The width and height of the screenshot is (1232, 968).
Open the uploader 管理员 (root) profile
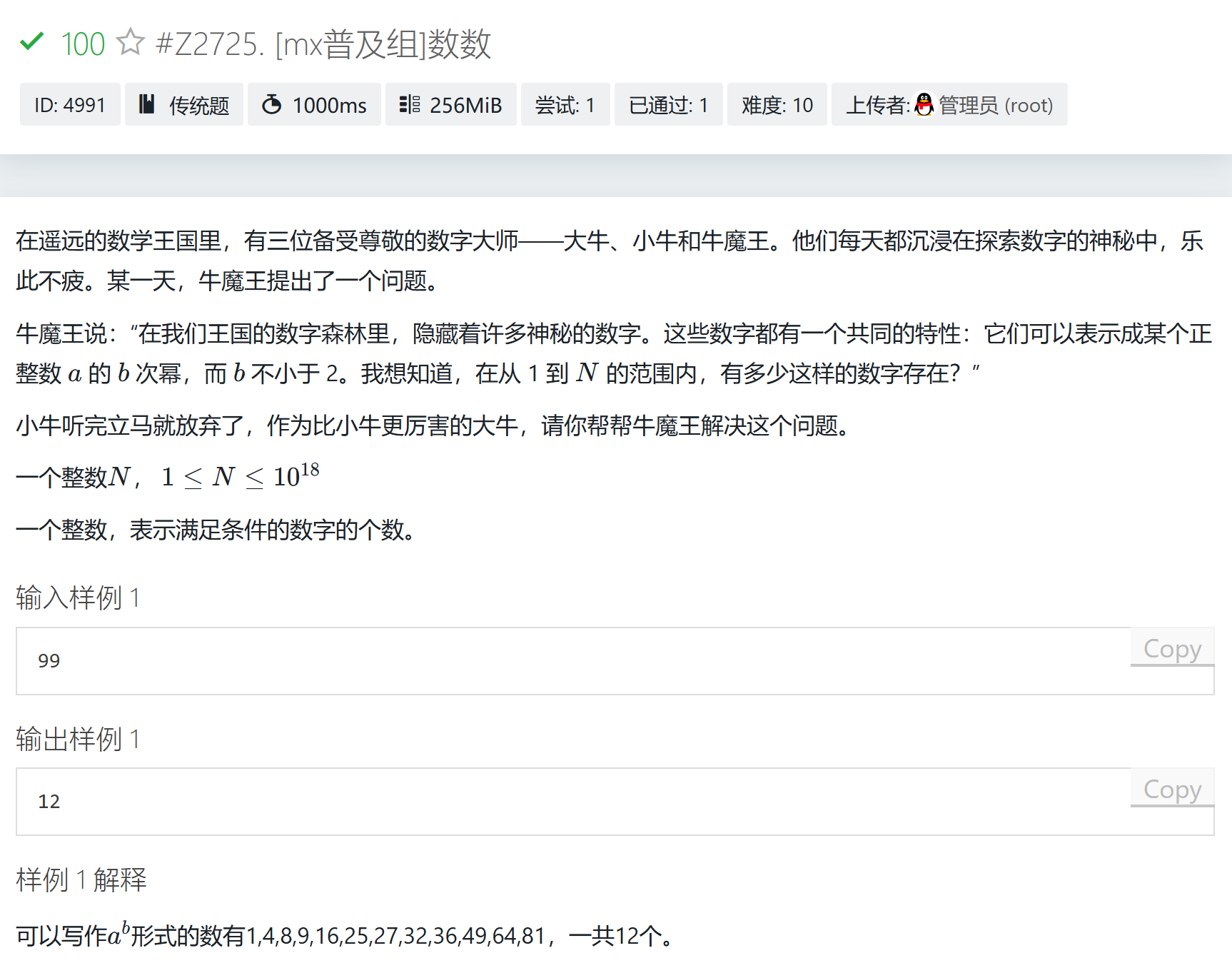[996, 105]
